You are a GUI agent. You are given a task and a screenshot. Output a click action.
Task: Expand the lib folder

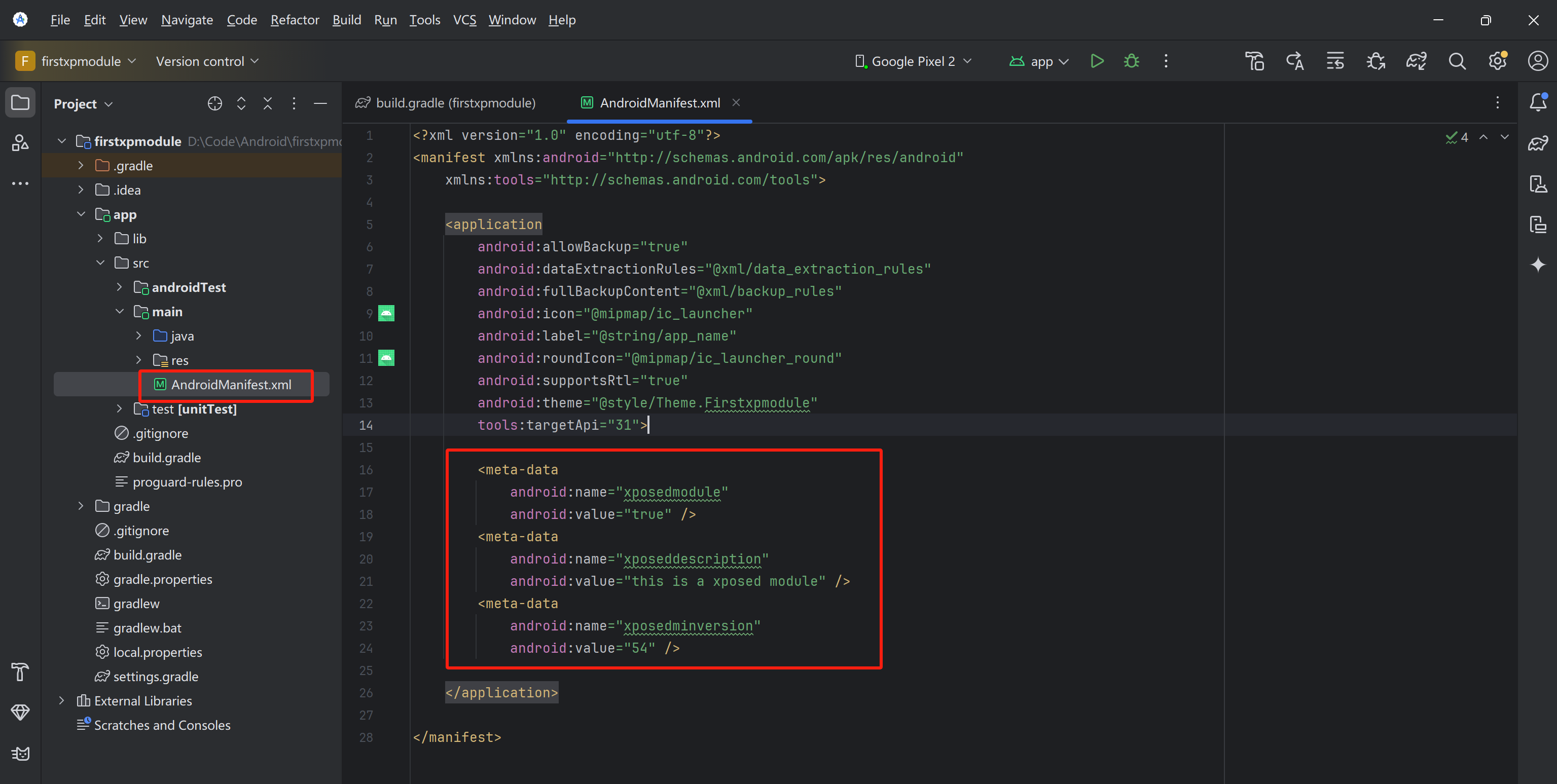click(x=100, y=239)
